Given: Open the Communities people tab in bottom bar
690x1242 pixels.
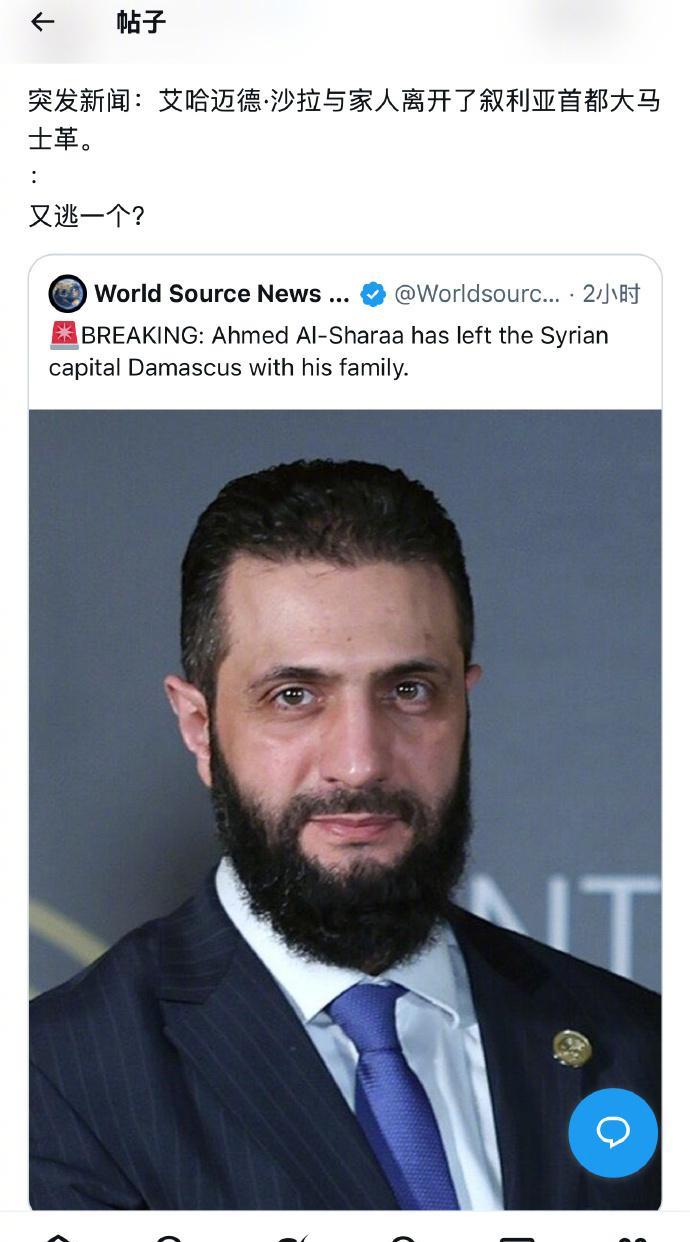Looking at the screenshot, I should pyautogui.click(x=631, y=1238).
